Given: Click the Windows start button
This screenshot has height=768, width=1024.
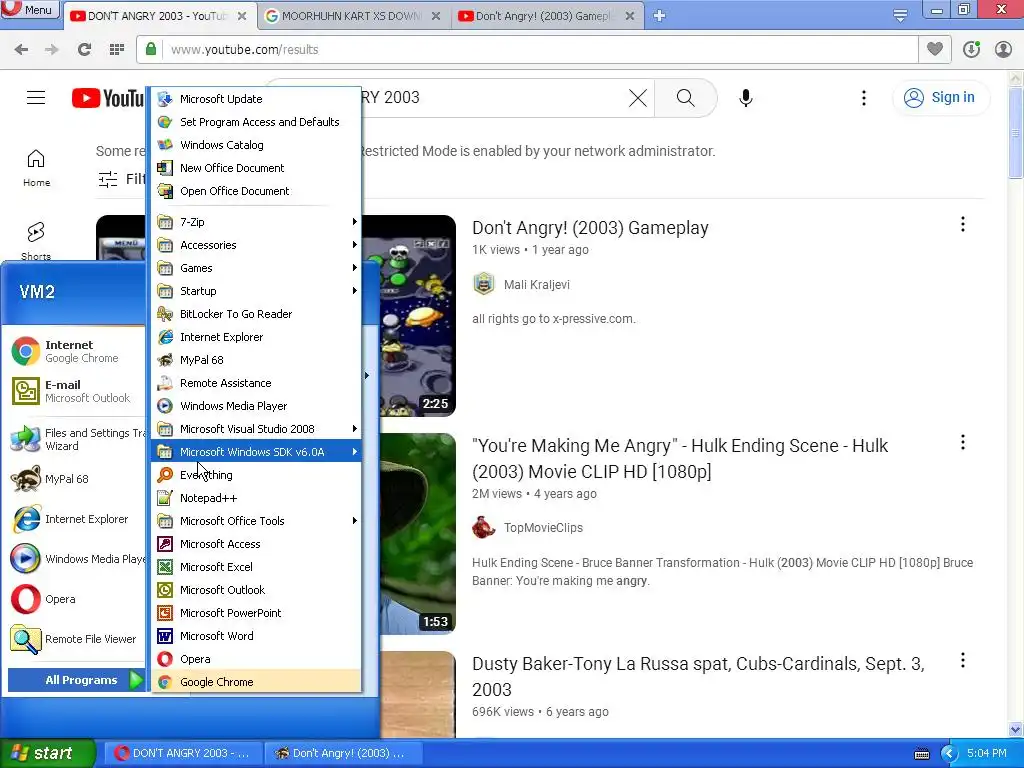Looking at the screenshot, I should pos(47,753).
